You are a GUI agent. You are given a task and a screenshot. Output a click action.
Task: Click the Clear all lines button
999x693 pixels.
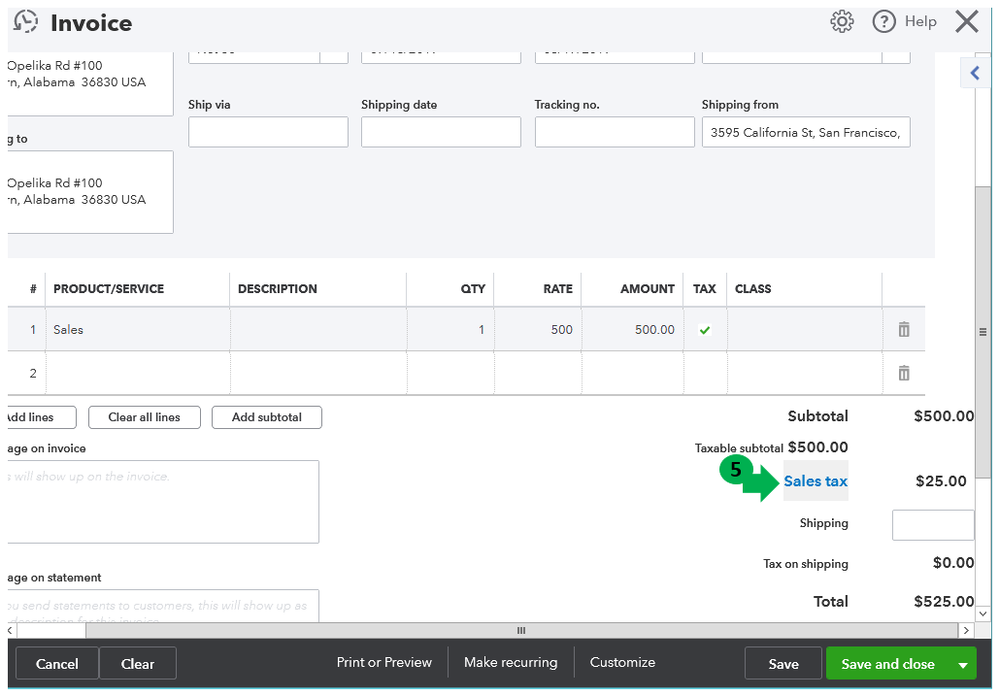(144, 417)
